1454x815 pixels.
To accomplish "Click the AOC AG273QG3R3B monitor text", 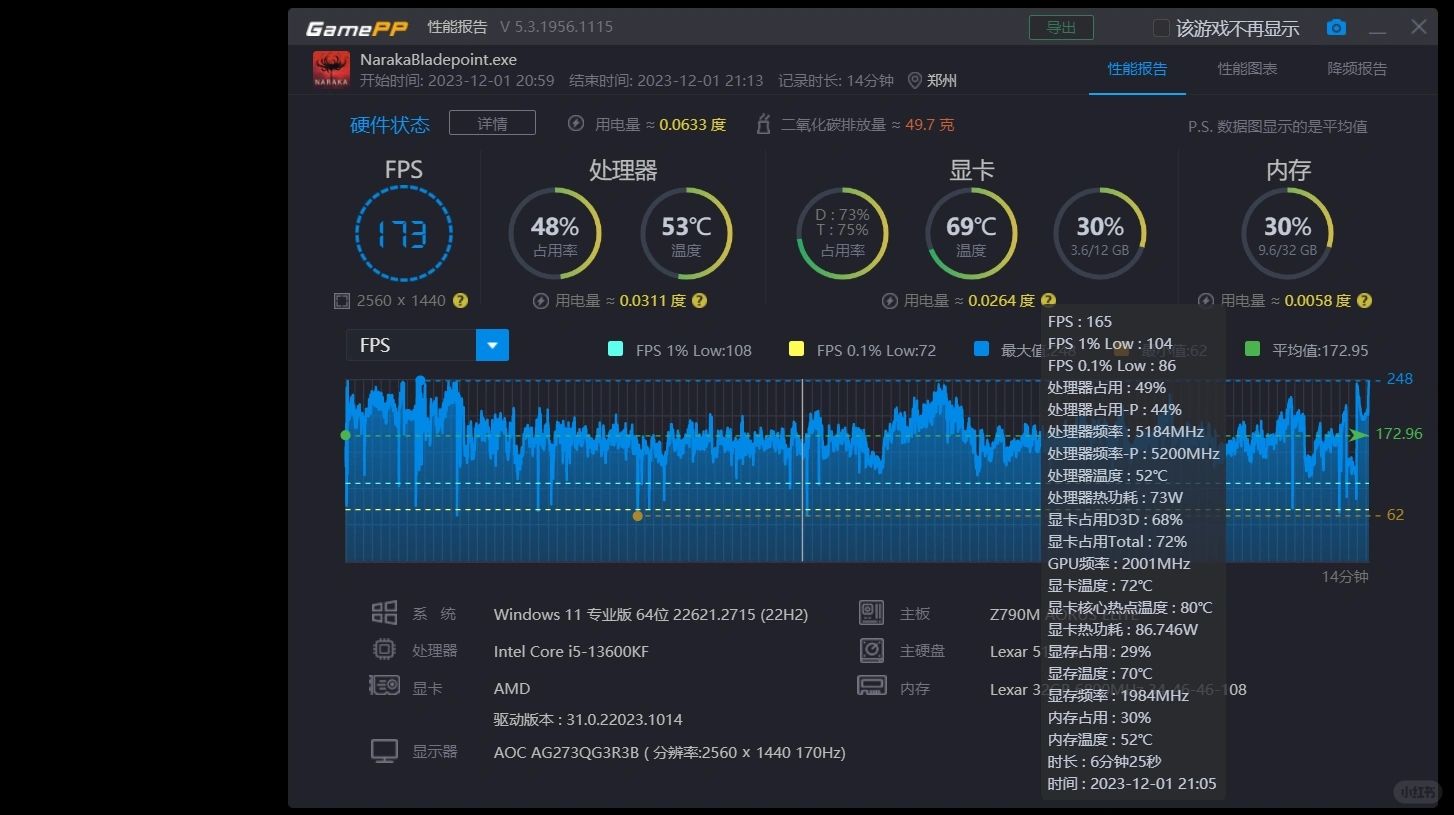I will pos(670,752).
